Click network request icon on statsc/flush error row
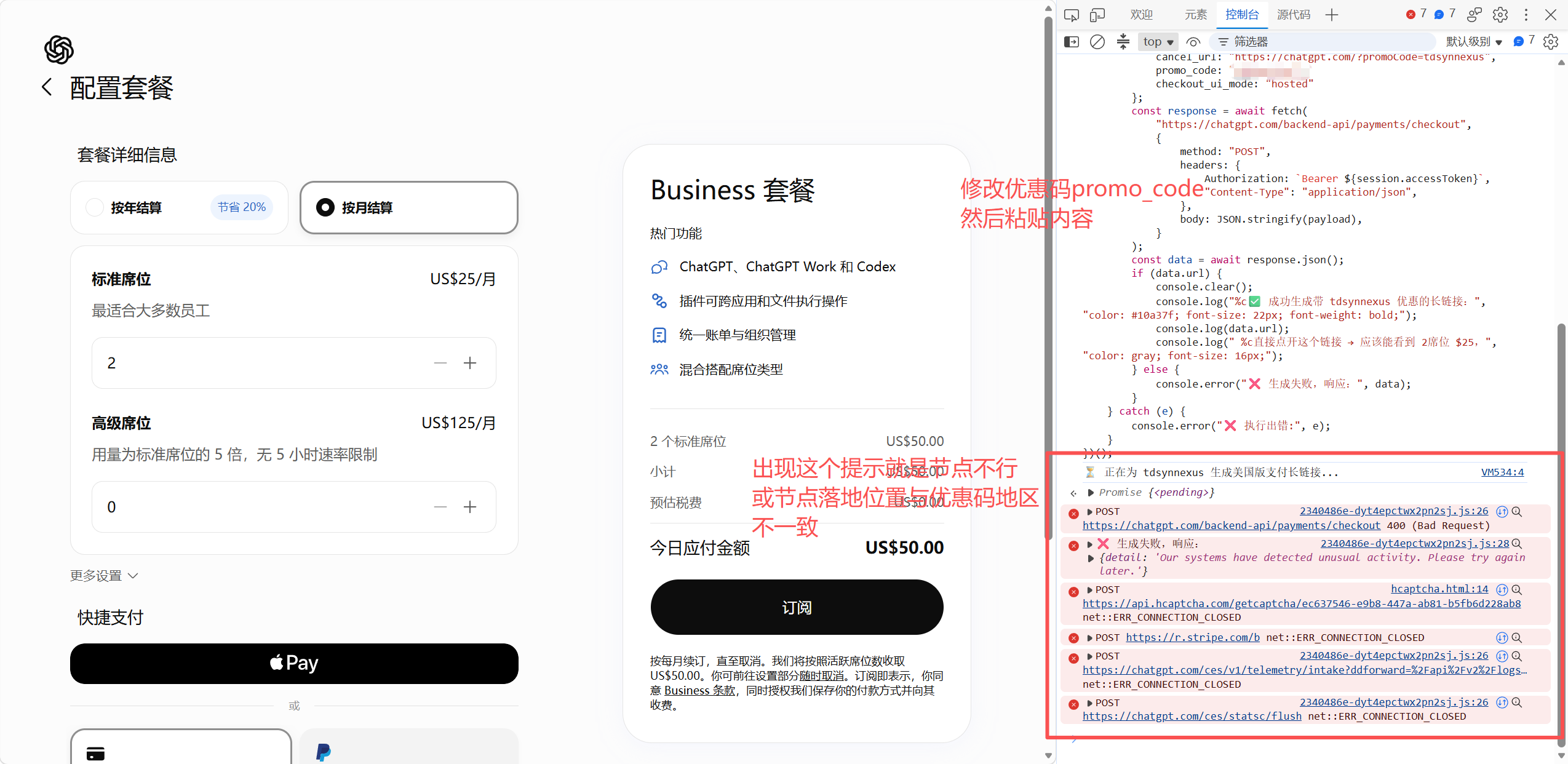The image size is (1568, 764). point(1502,702)
